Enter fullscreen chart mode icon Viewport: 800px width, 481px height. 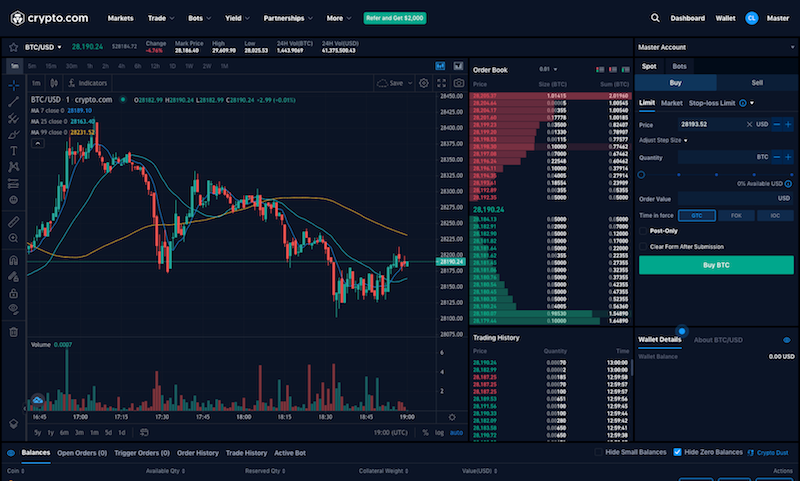pyautogui.click(x=441, y=83)
